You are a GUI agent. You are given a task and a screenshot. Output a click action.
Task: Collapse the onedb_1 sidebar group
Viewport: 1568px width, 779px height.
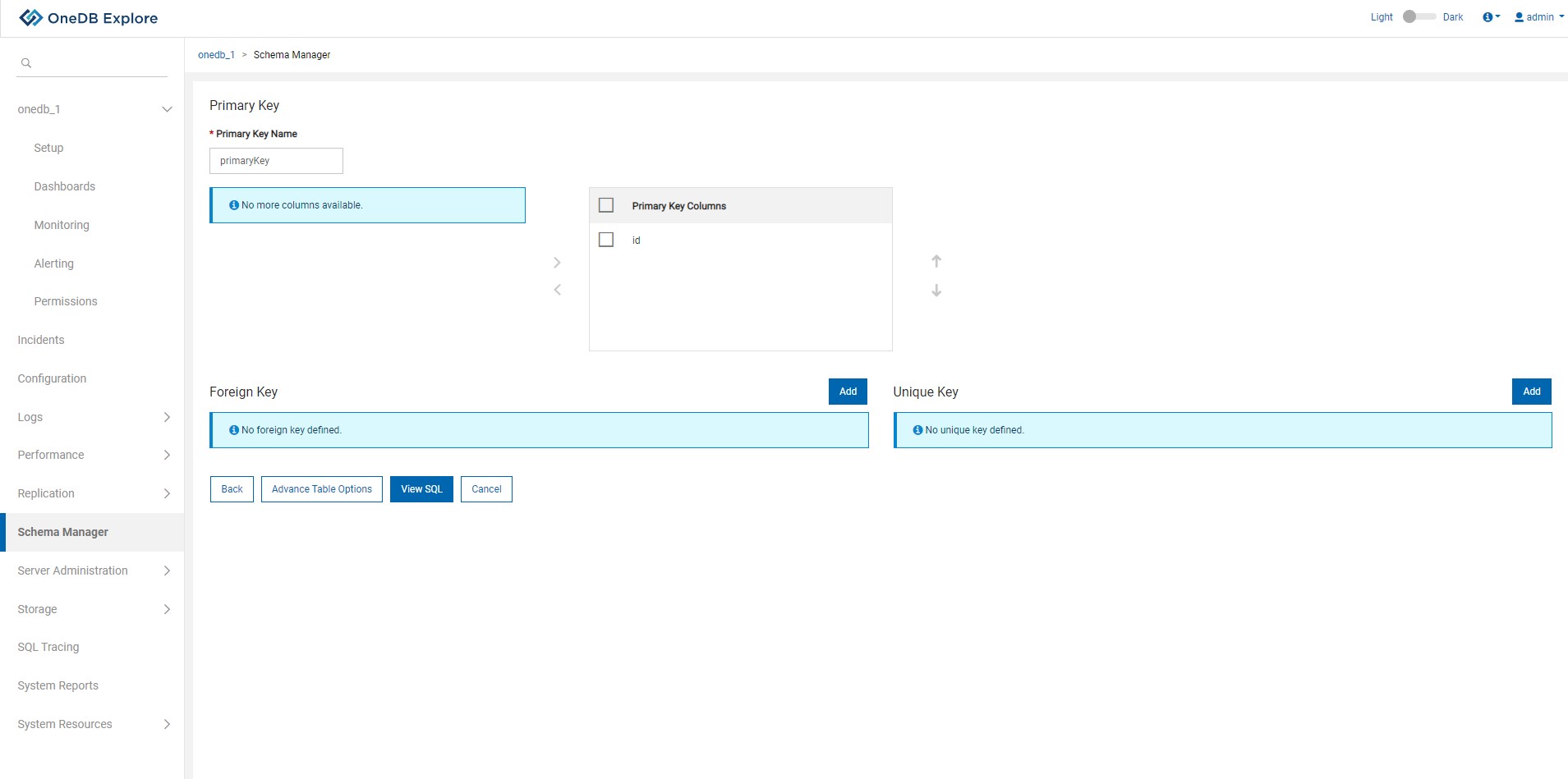pos(167,109)
